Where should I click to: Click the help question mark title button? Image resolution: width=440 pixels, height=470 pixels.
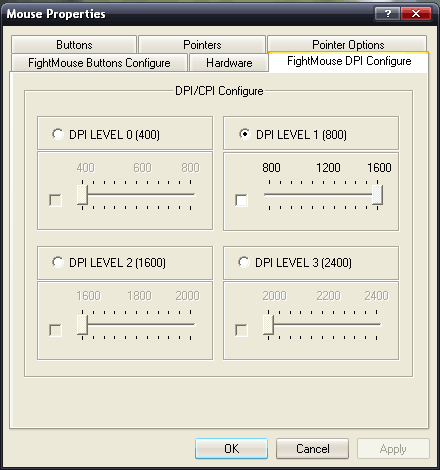pos(387,14)
